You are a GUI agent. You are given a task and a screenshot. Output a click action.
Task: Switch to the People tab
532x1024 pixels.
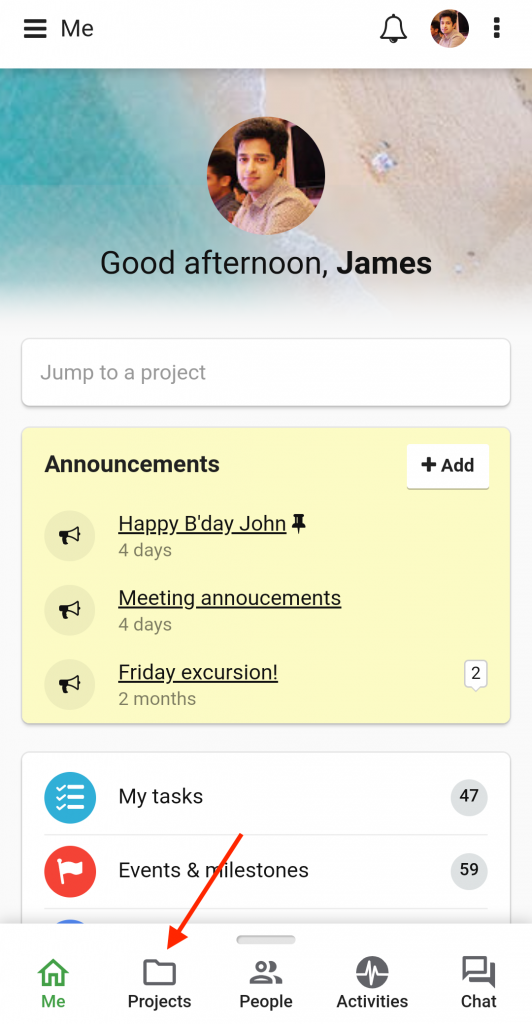click(266, 983)
